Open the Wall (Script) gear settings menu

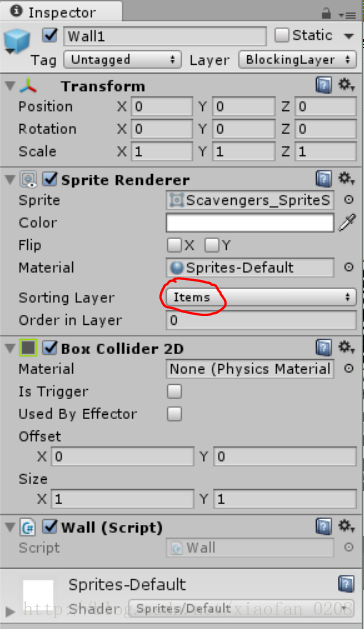click(346, 526)
